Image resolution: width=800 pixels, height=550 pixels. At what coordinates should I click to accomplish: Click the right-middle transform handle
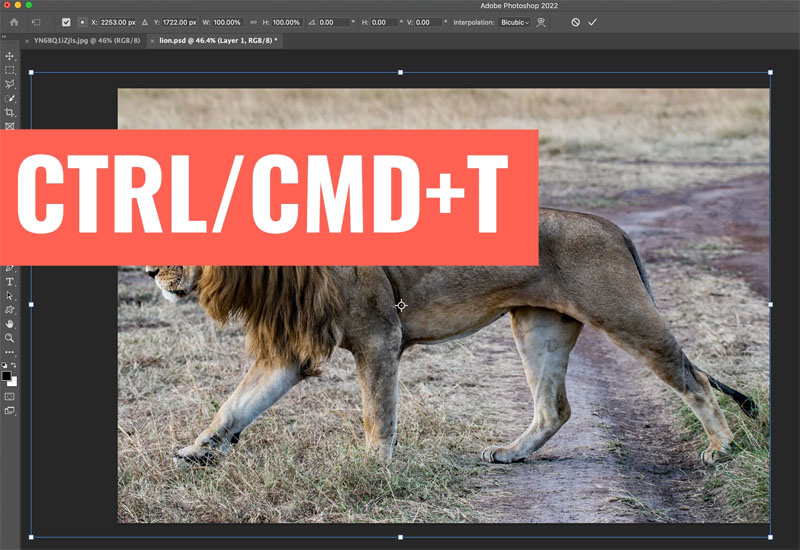pyautogui.click(x=770, y=305)
